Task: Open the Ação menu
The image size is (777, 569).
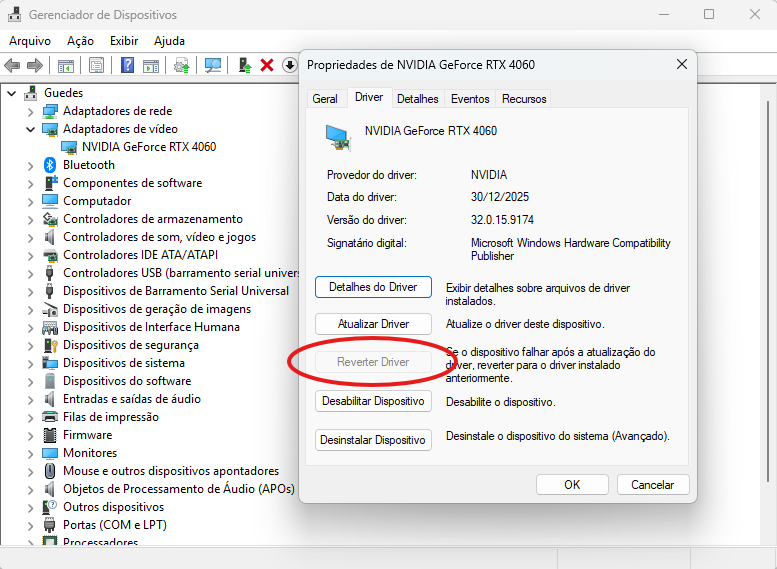Action: tap(80, 41)
